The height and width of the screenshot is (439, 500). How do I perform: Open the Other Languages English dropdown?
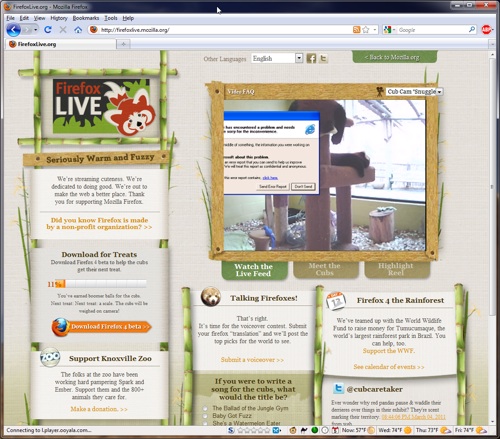click(277, 58)
